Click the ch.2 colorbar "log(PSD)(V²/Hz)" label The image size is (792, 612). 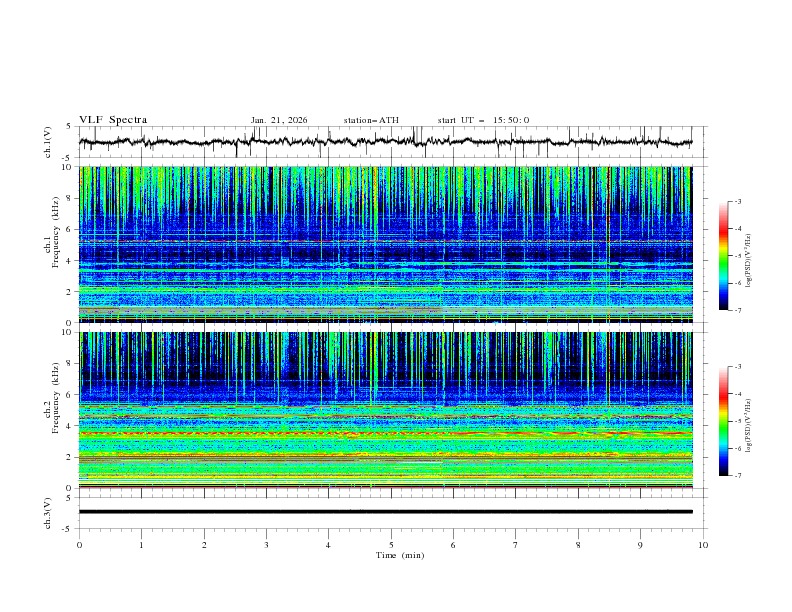(x=749, y=426)
